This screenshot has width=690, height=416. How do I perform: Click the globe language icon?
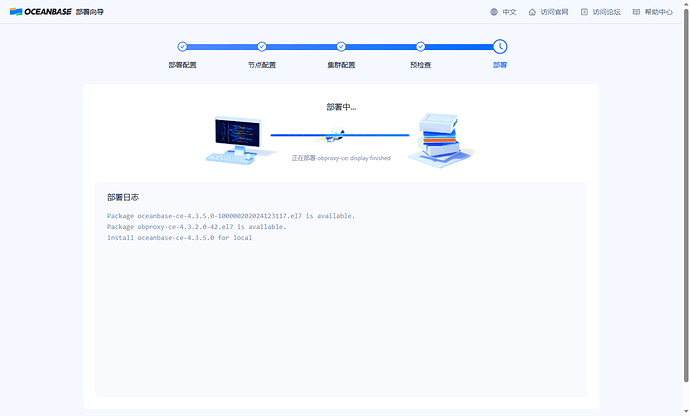pyautogui.click(x=494, y=12)
